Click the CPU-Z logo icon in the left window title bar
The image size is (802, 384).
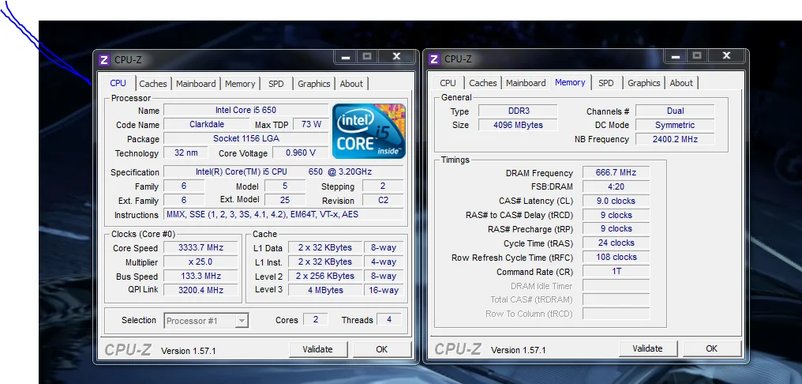104,60
